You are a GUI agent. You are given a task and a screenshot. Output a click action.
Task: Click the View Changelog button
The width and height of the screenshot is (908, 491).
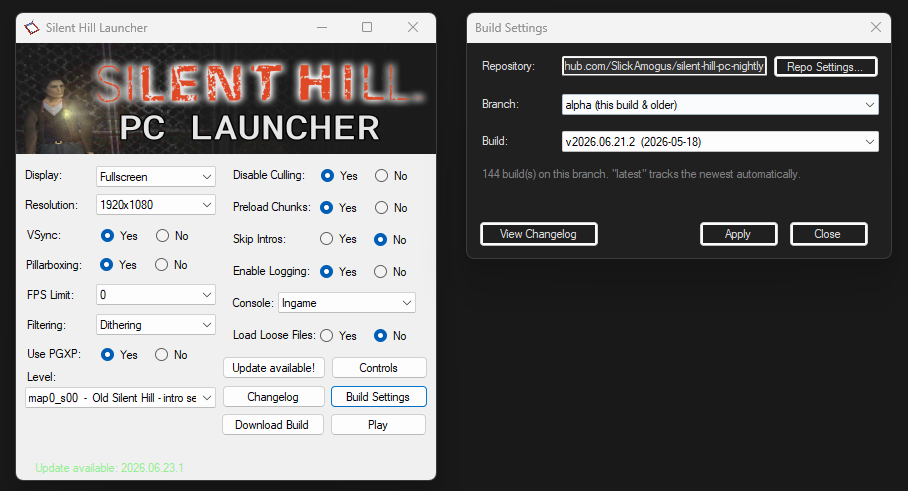tap(539, 234)
